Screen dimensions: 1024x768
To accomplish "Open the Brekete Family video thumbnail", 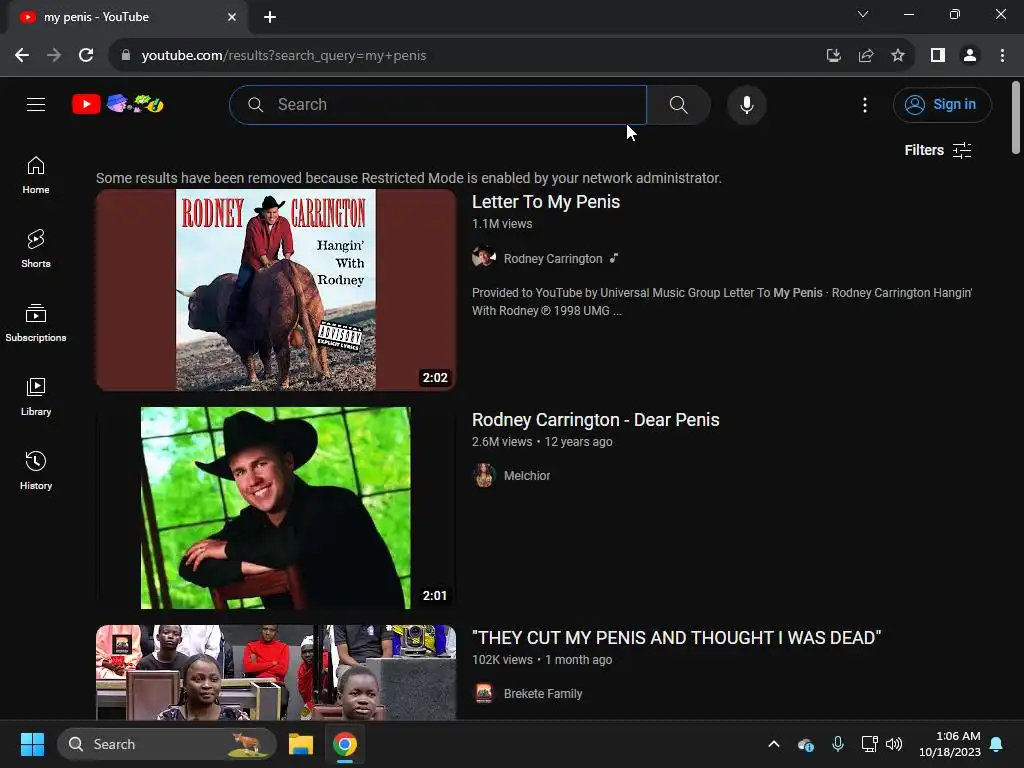I will coord(276,673).
